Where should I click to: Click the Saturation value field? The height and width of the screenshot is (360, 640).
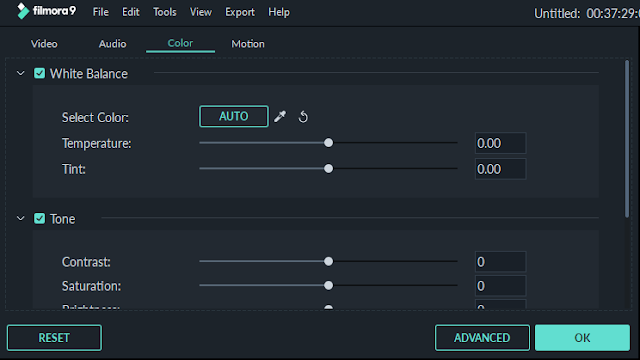pyautogui.click(x=500, y=286)
